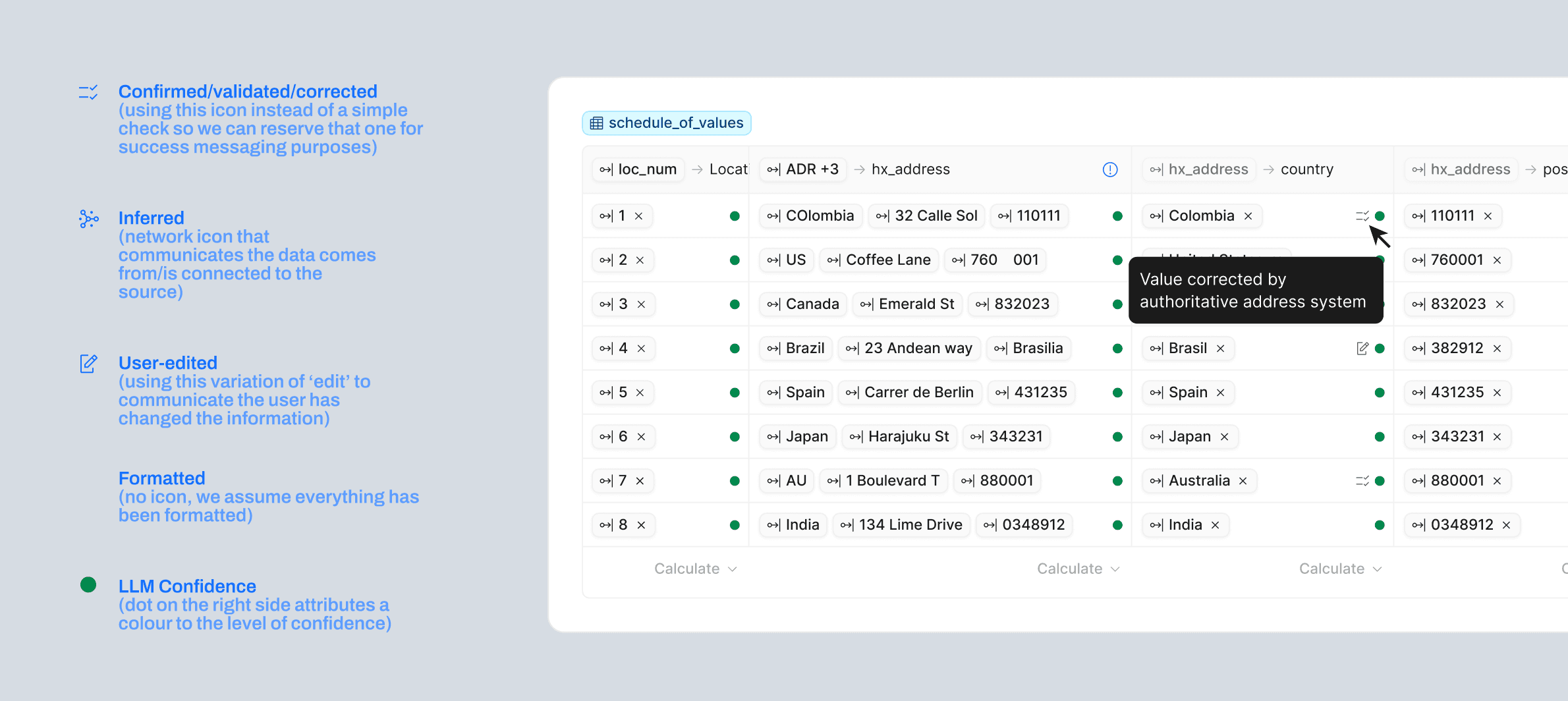Click the ADR +3 source column chip
Image resolution: width=1568 pixels, height=701 pixels.
pos(802,170)
